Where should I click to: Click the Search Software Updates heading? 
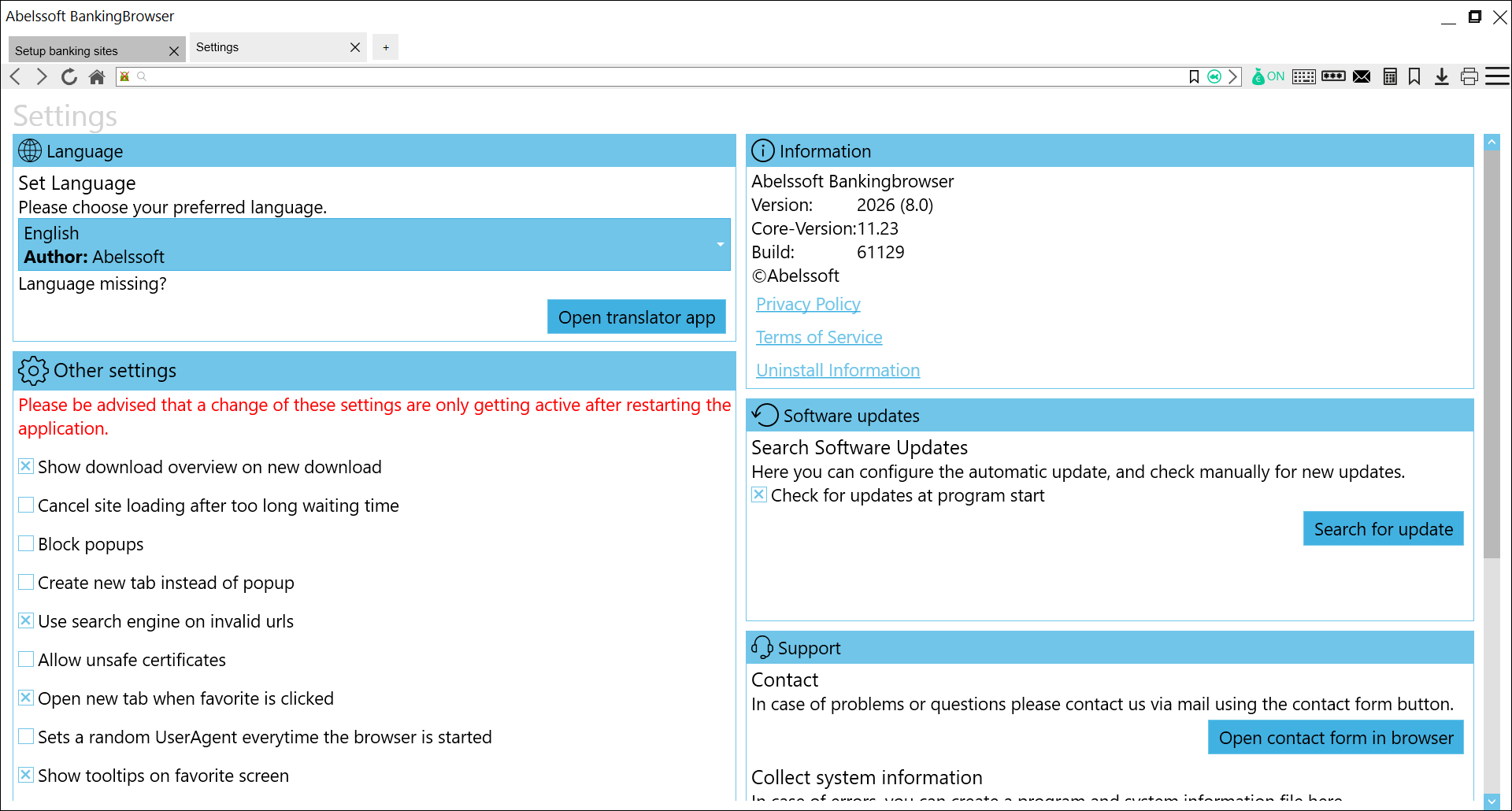point(860,447)
